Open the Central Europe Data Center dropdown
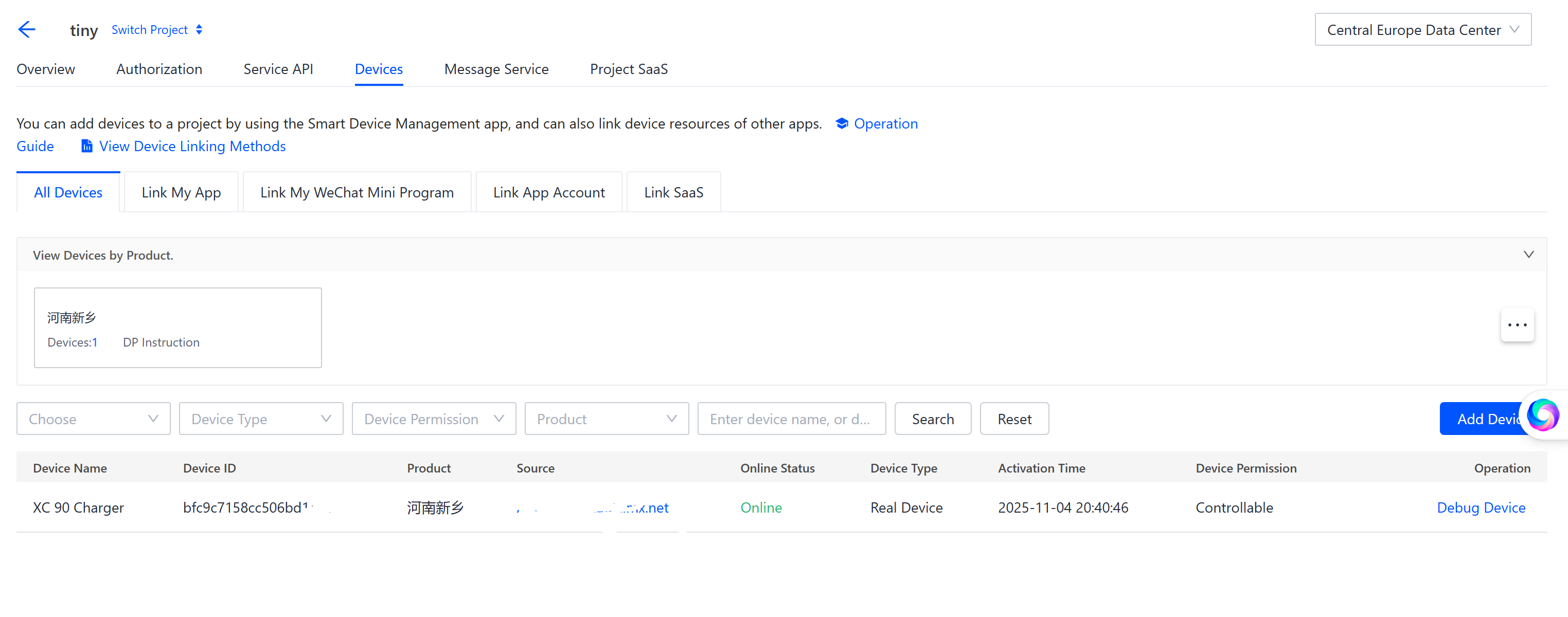Image resolution: width=1568 pixels, height=617 pixels. coord(1422,30)
